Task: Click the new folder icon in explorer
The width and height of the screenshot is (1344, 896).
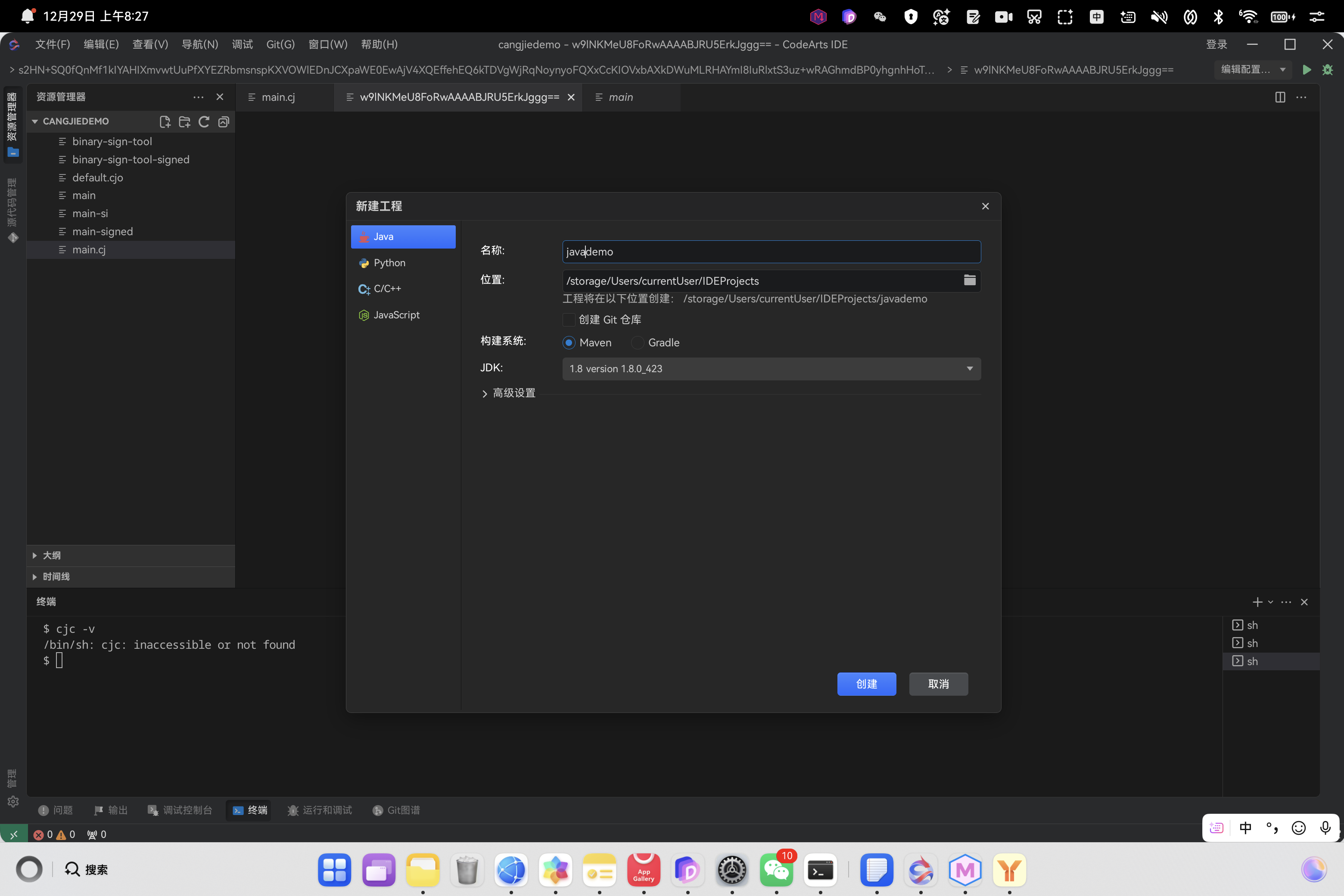Action: (x=184, y=122)
